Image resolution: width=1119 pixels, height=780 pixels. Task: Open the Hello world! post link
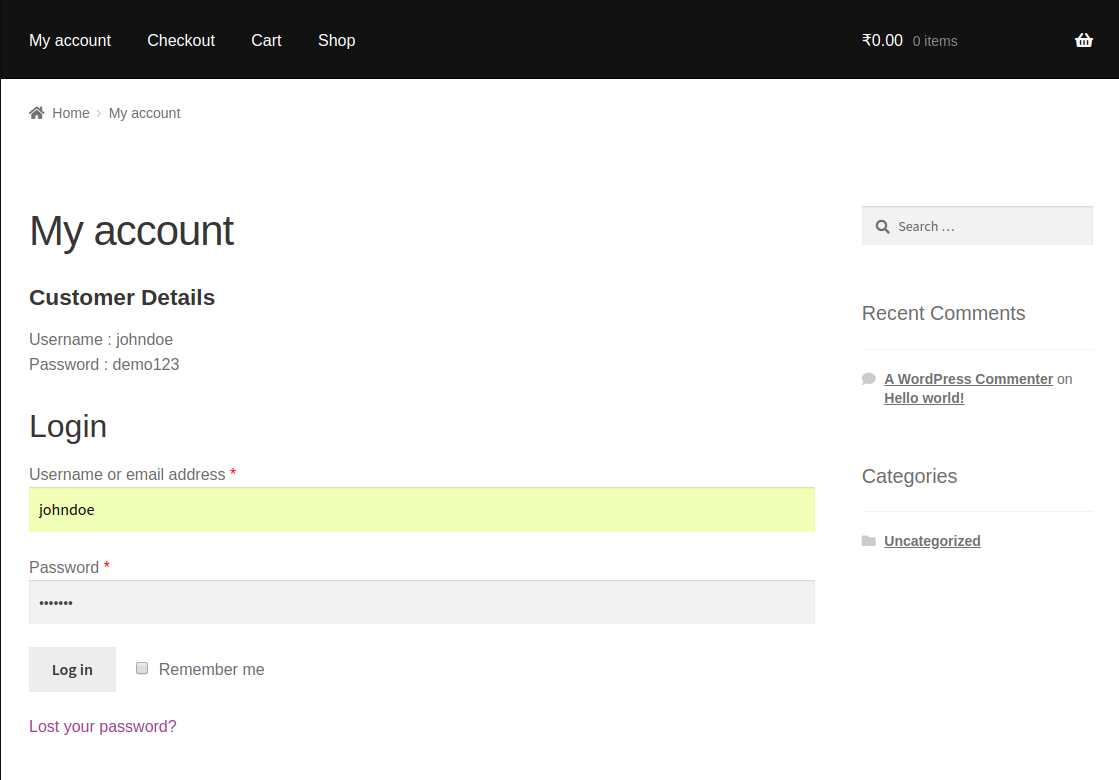(x=924, y=398)
